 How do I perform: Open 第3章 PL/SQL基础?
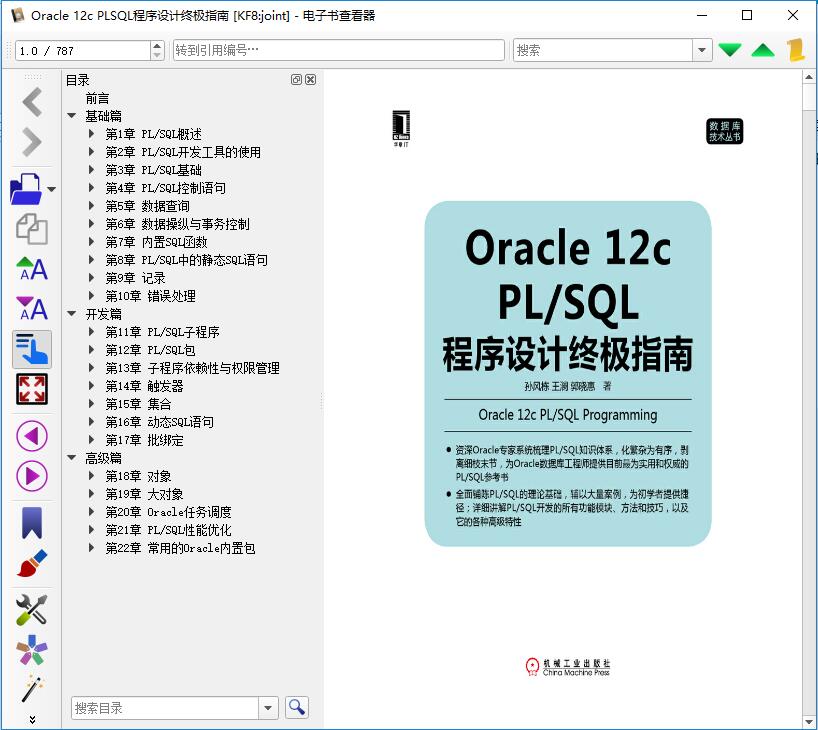point(153,170)
